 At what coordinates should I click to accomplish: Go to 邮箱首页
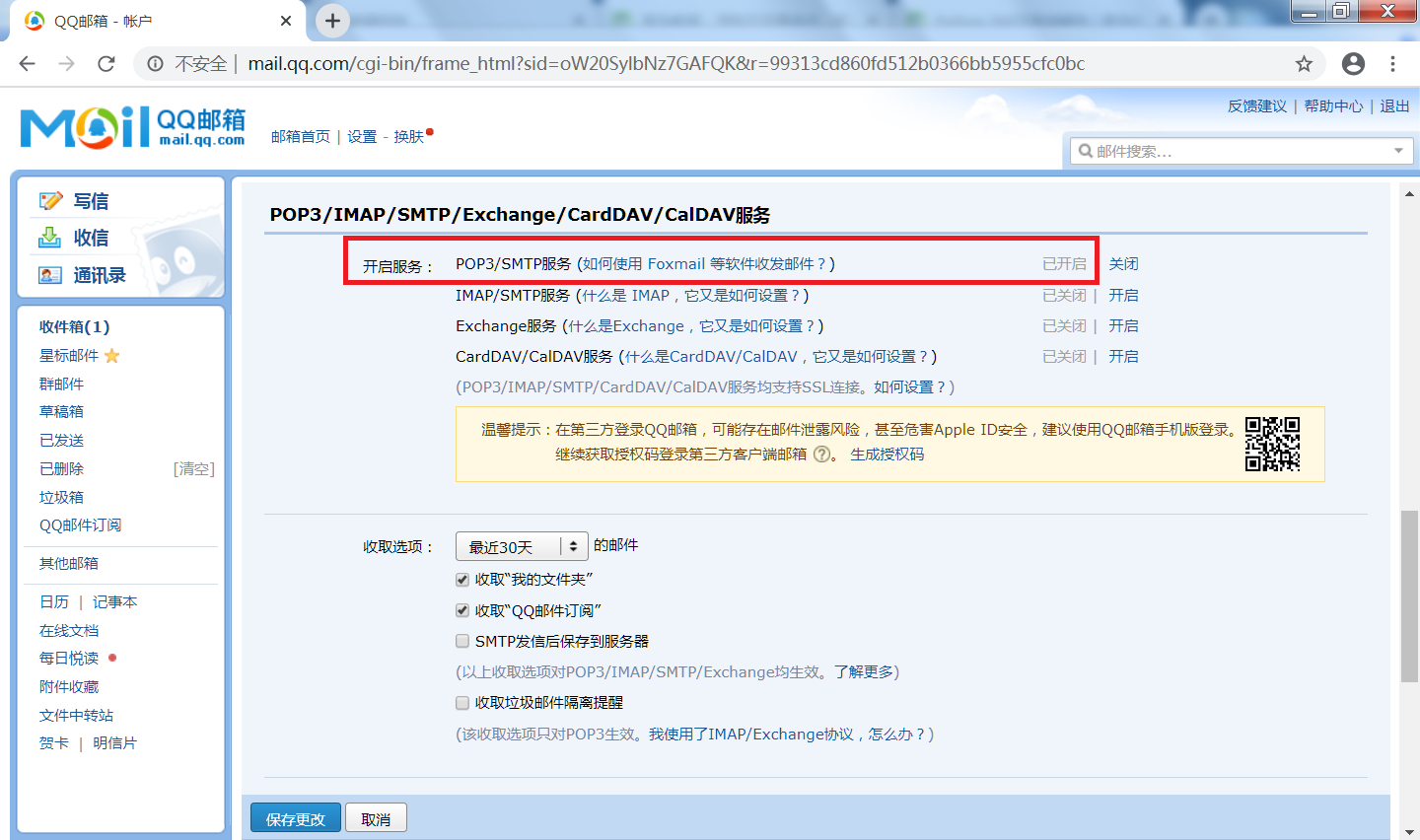(x=301, y=136)
